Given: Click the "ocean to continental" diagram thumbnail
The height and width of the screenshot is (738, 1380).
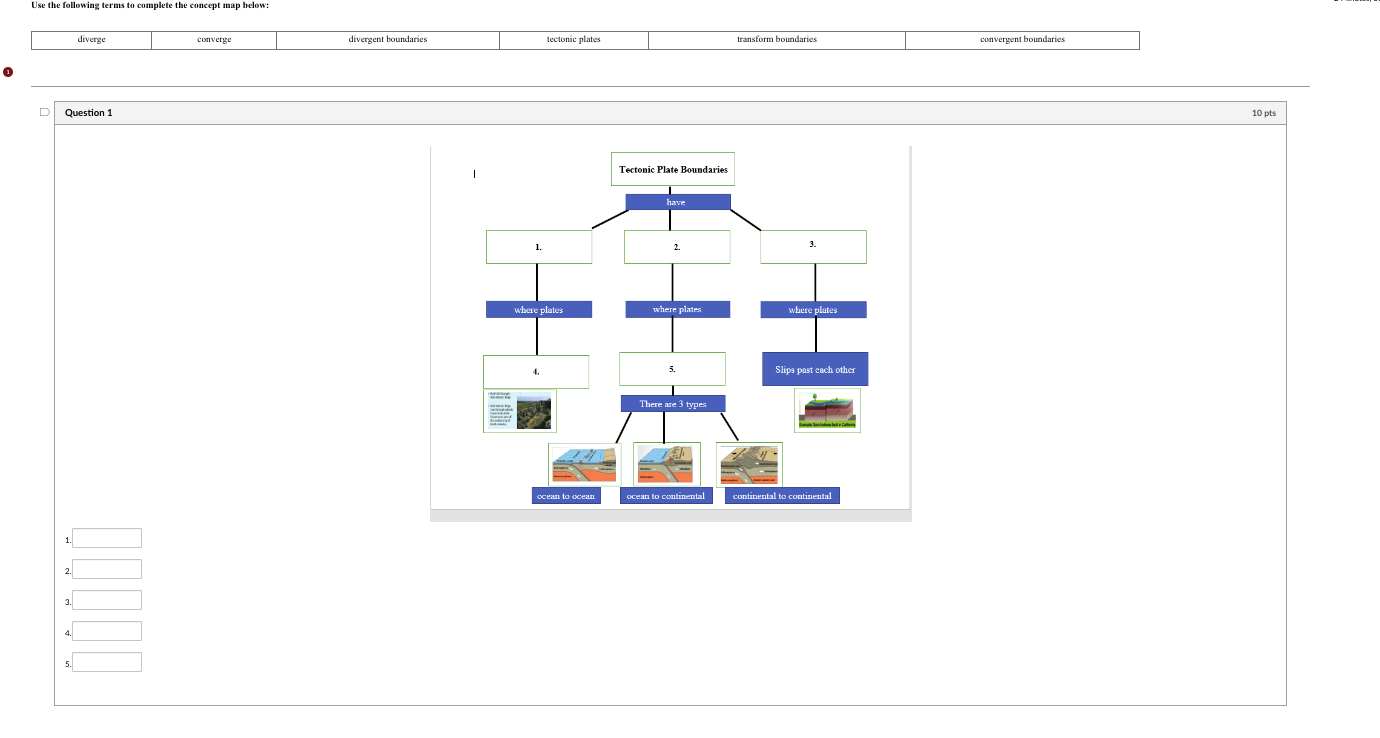Looking at the screenshot, I should tap(667, 463).
